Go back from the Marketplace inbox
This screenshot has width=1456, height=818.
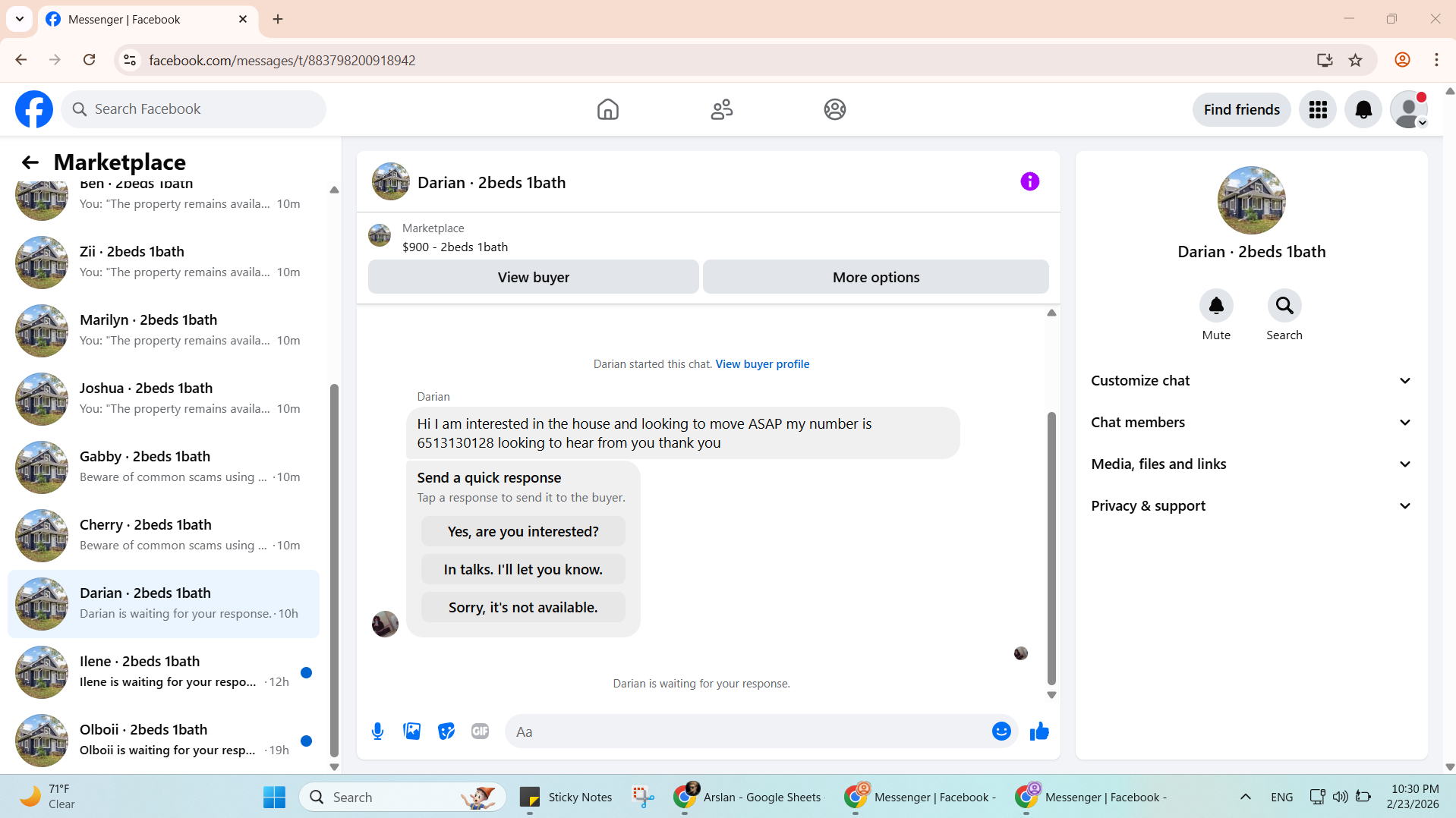coord(30,162)
